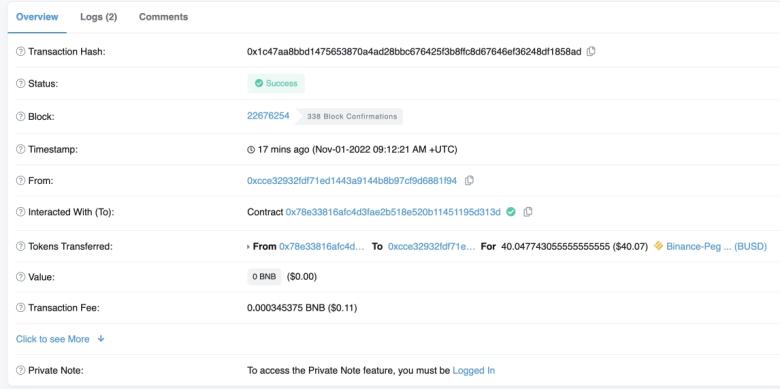Click the verified contract green checkmark
This screenshot has width=780, height=389.
pyautogui.click(x=510, y=212)
